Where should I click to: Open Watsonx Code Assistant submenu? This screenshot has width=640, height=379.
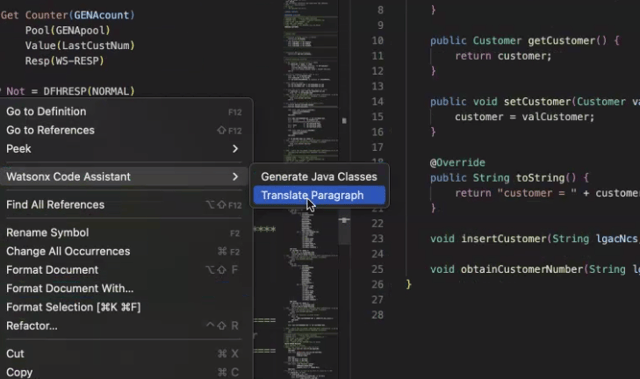point(124,177)
